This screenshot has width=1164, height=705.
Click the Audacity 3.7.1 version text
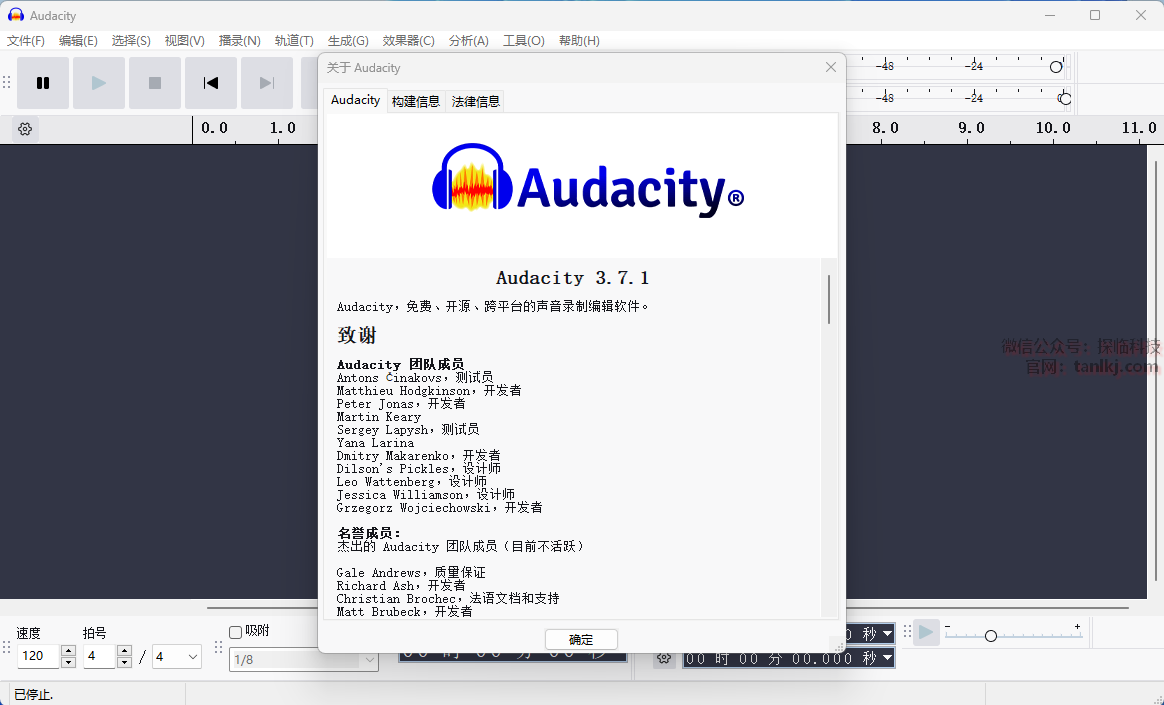point(572,278)
